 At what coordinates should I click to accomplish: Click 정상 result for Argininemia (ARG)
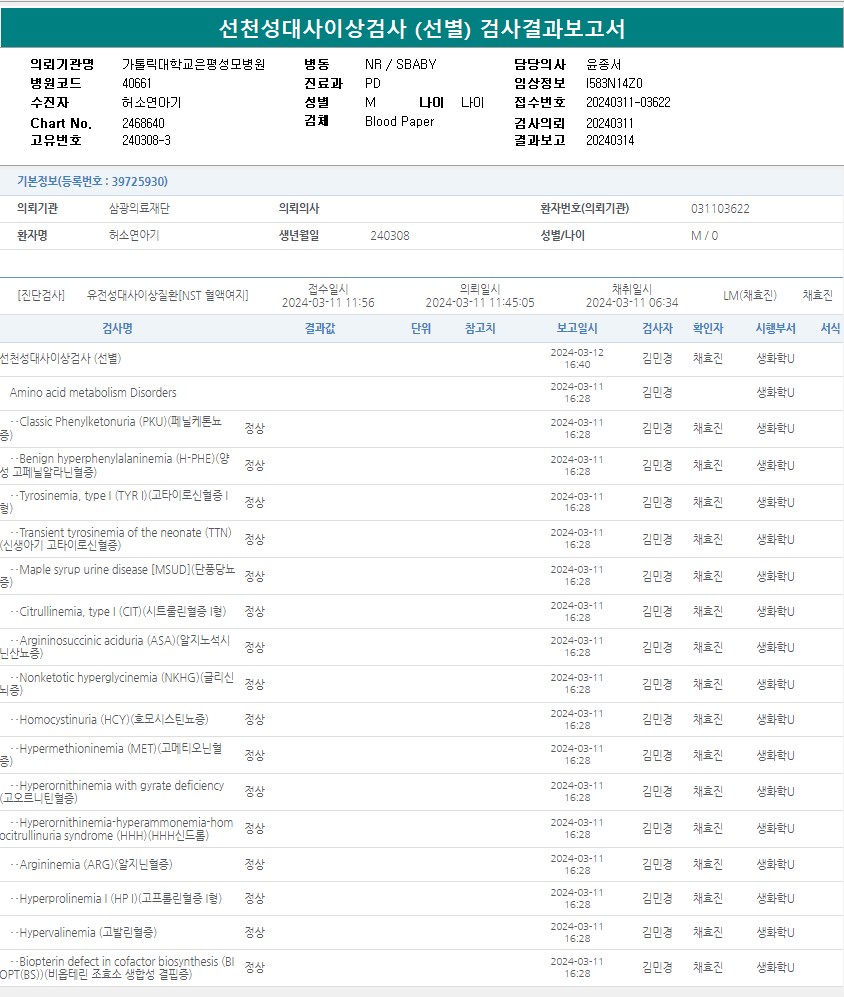pyautogui.click(x=255, y=864)
